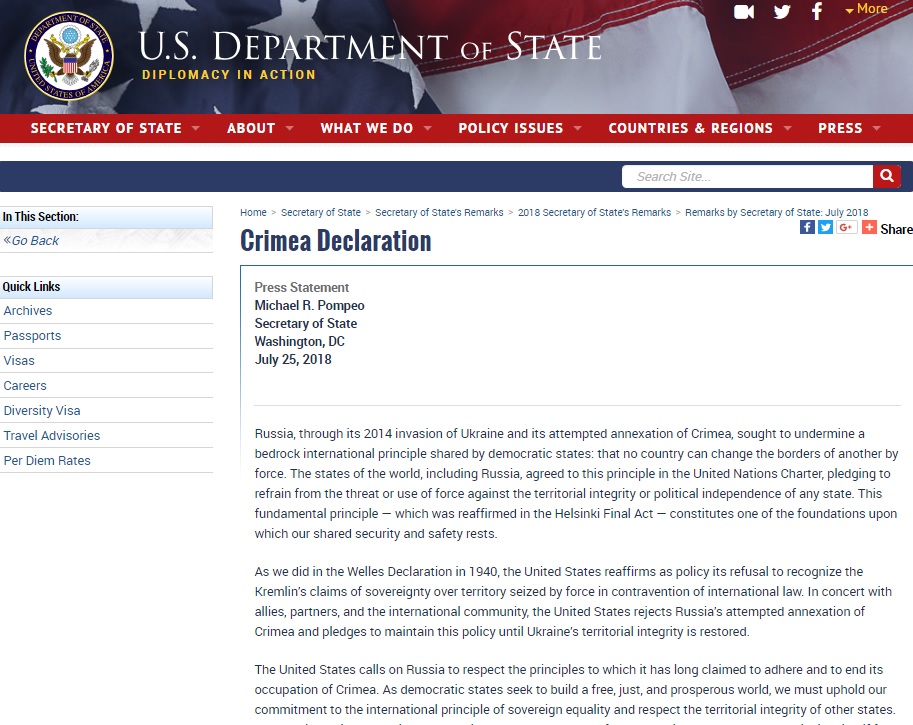913x725 pixels.
Task: Click the Crimea Declaration heading
Action: click(336, 241)
